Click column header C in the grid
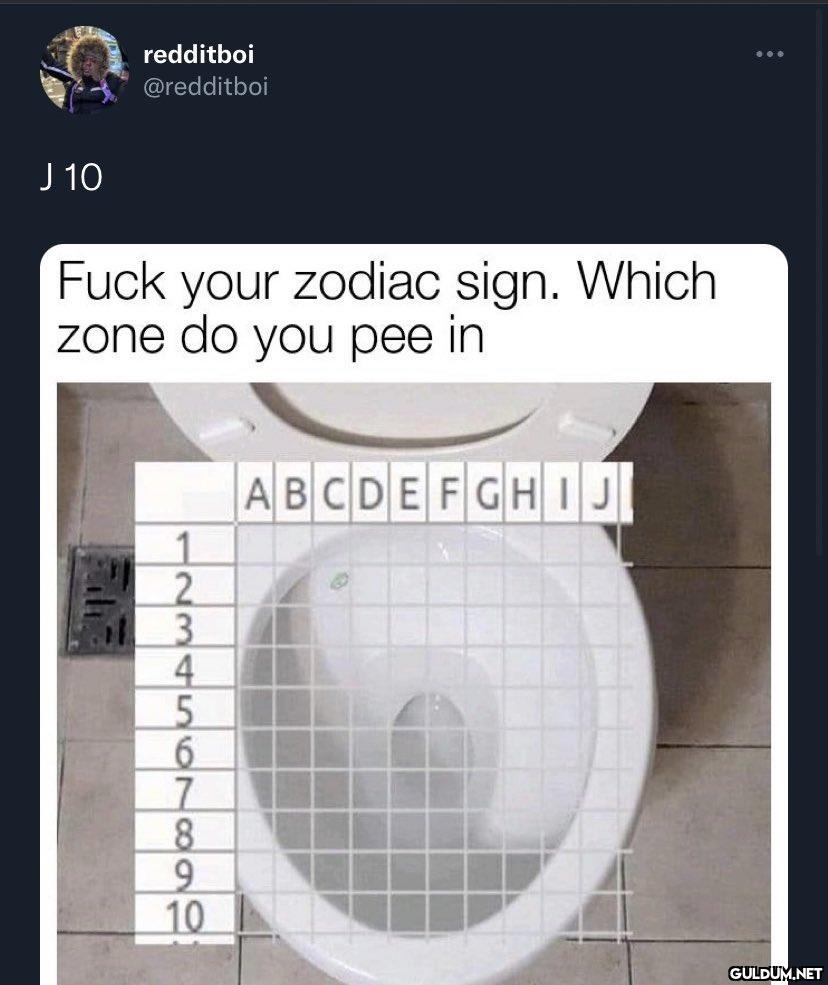828x985 pixels. pos(333,494)
